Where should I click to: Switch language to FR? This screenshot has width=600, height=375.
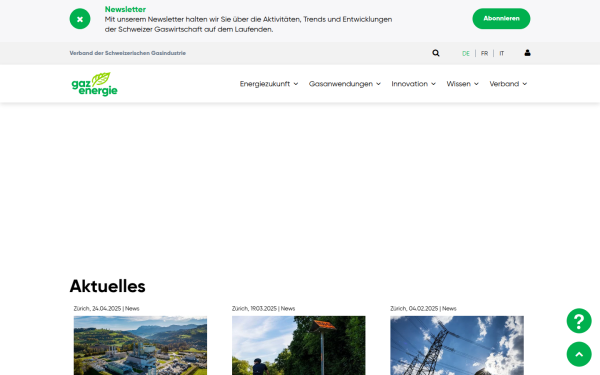pos(484,54)
